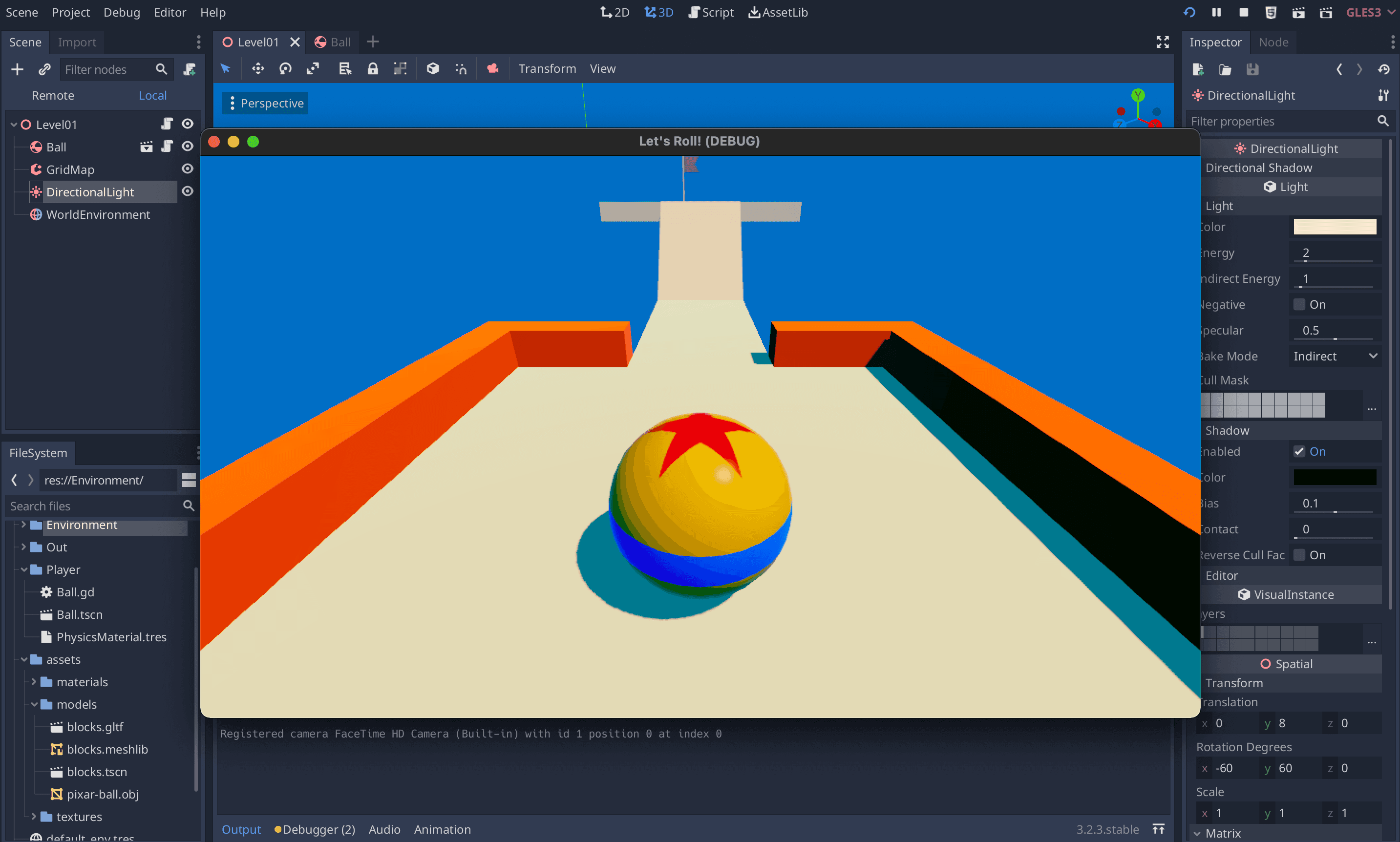Select the Scale Mode tool
Viewport: 1400px width, 842px height.
tap(313, 69)
